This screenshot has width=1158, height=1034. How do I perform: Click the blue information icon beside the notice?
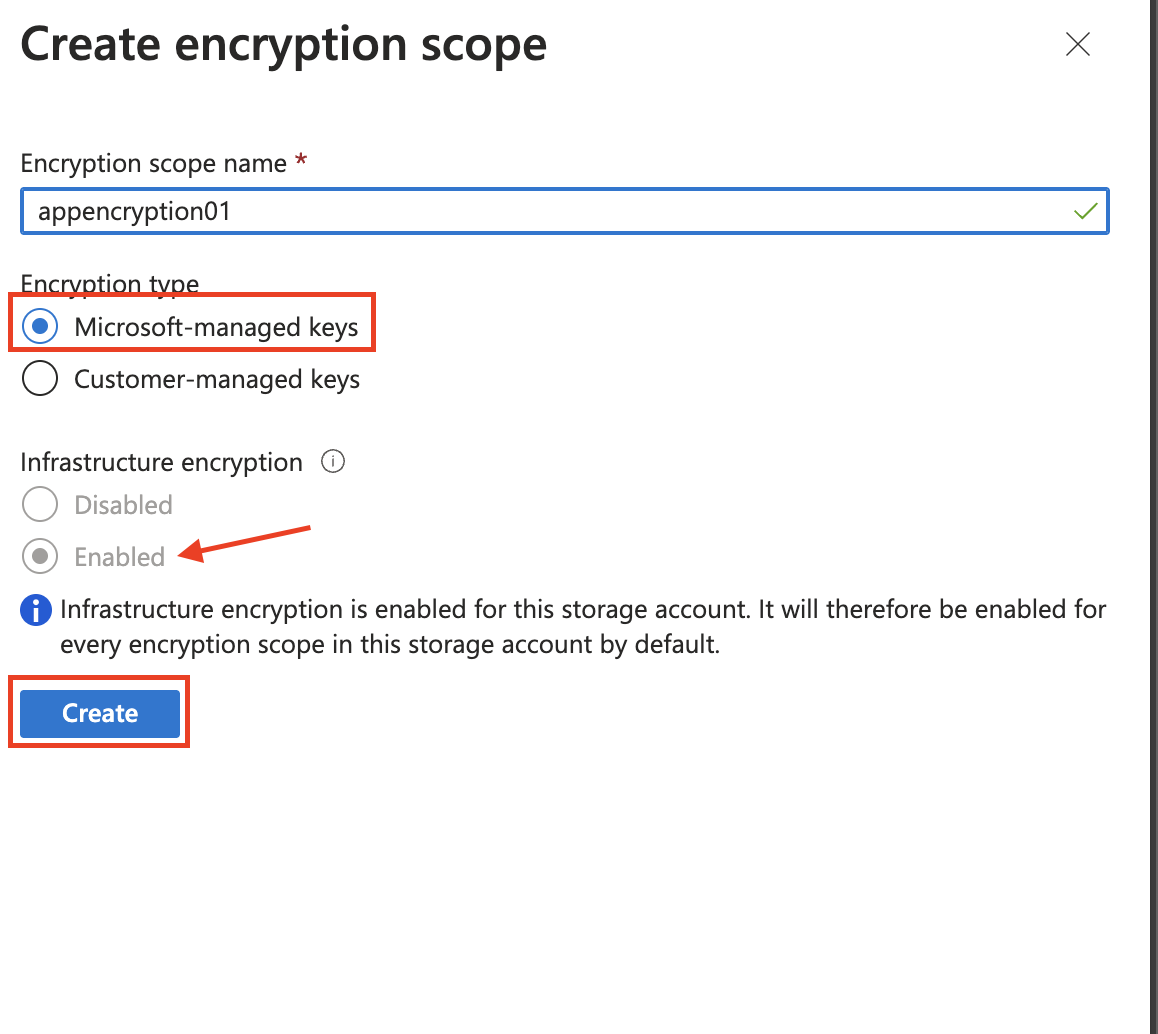(x=35, y=610)
